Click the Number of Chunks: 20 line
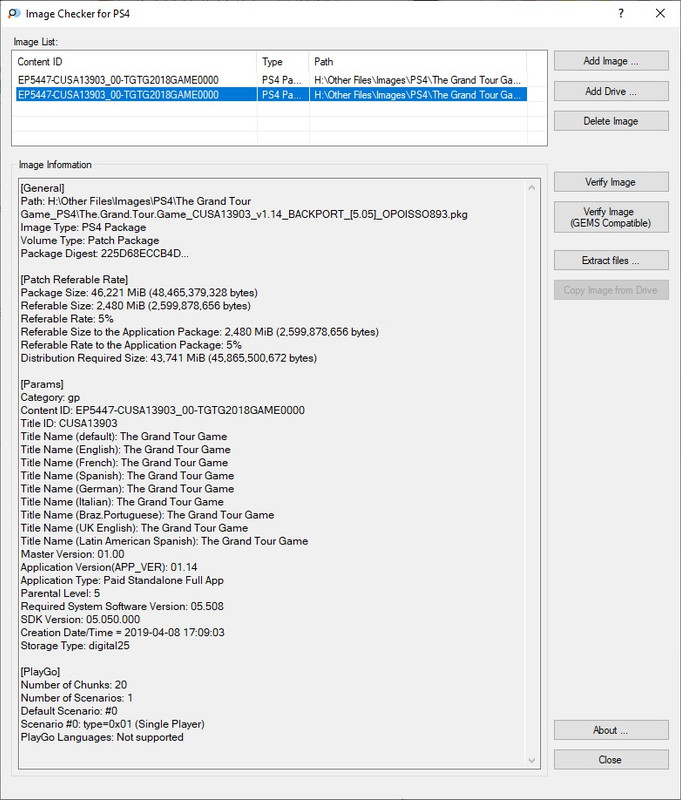681x800 pixels. coord(74,685)
